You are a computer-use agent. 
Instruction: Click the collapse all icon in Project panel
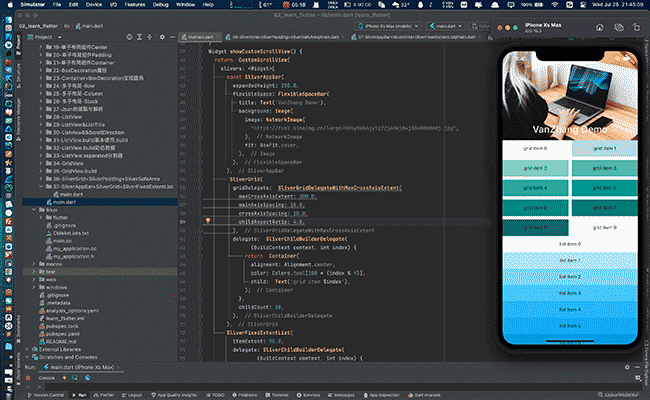pyautogui.click(x=150, y=37)
